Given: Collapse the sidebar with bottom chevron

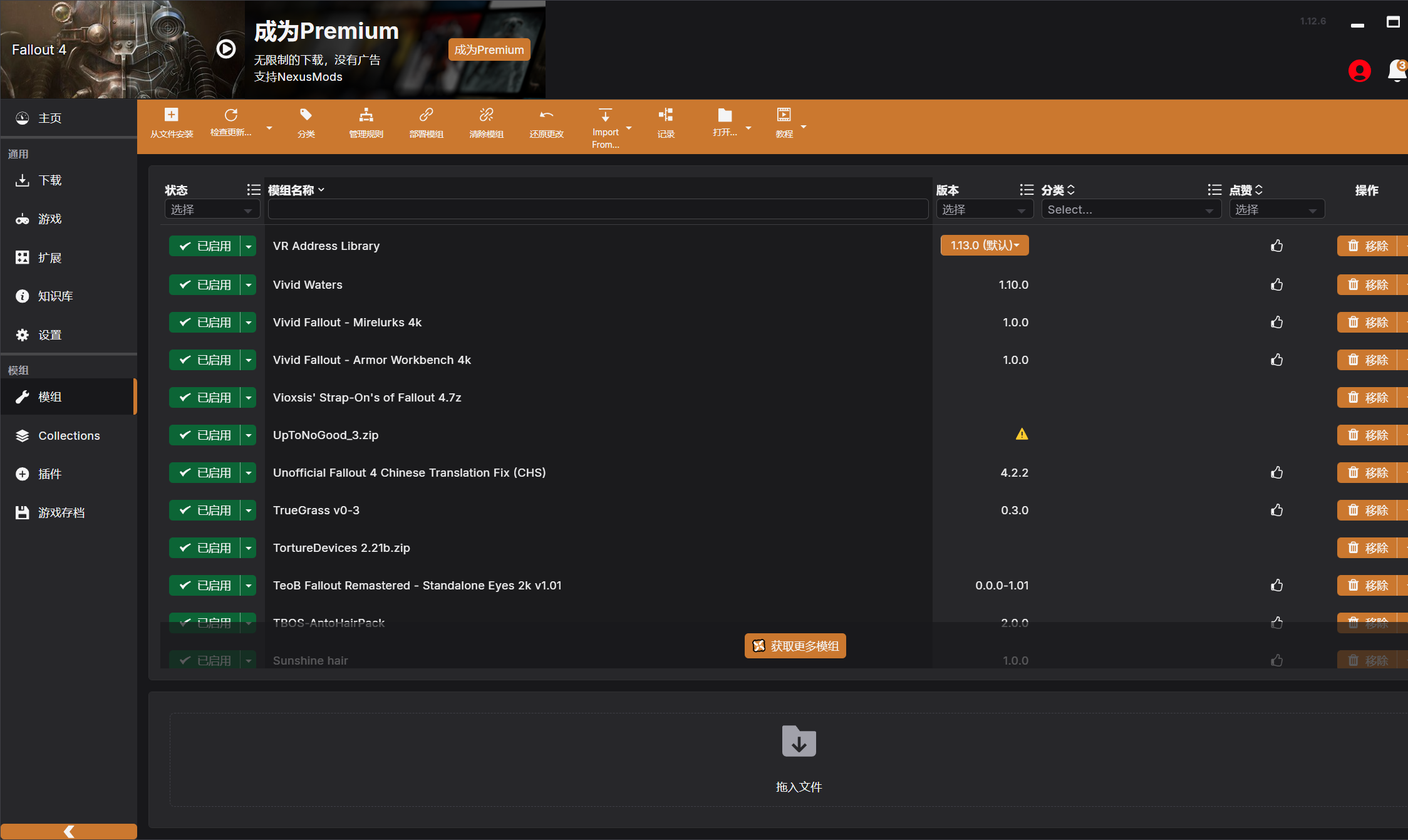Looking at the screenshot, I should [69, 831].
